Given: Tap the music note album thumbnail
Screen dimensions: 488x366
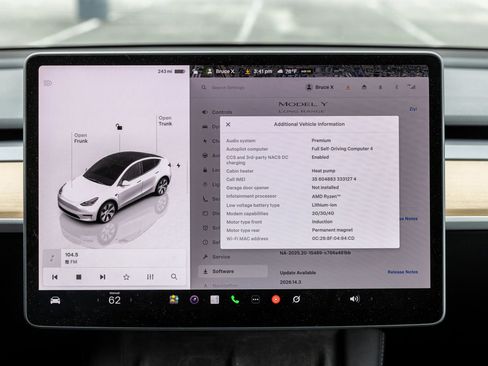Looking at the screenshot, I should pyautogui.click(x=52, y=258).
